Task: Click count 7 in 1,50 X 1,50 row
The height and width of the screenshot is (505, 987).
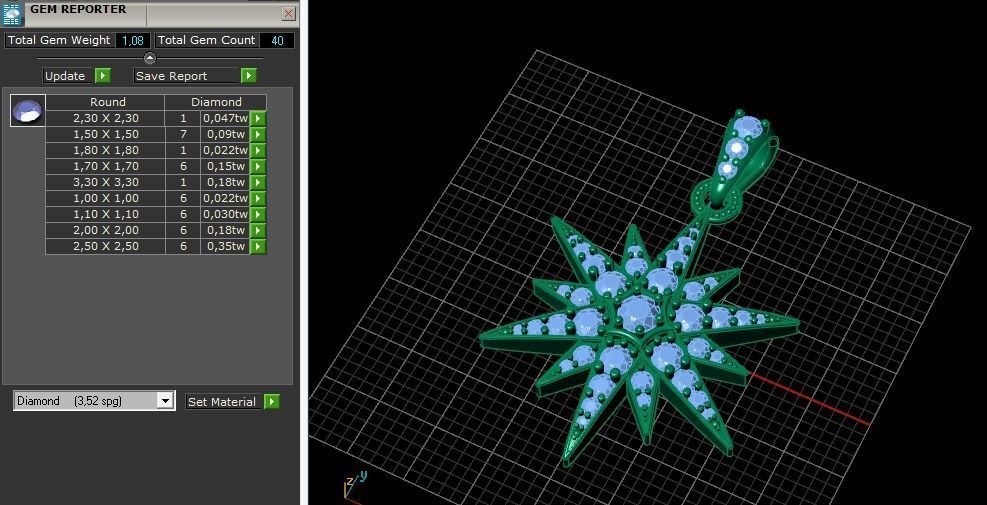Action: [x=183, y=134]
